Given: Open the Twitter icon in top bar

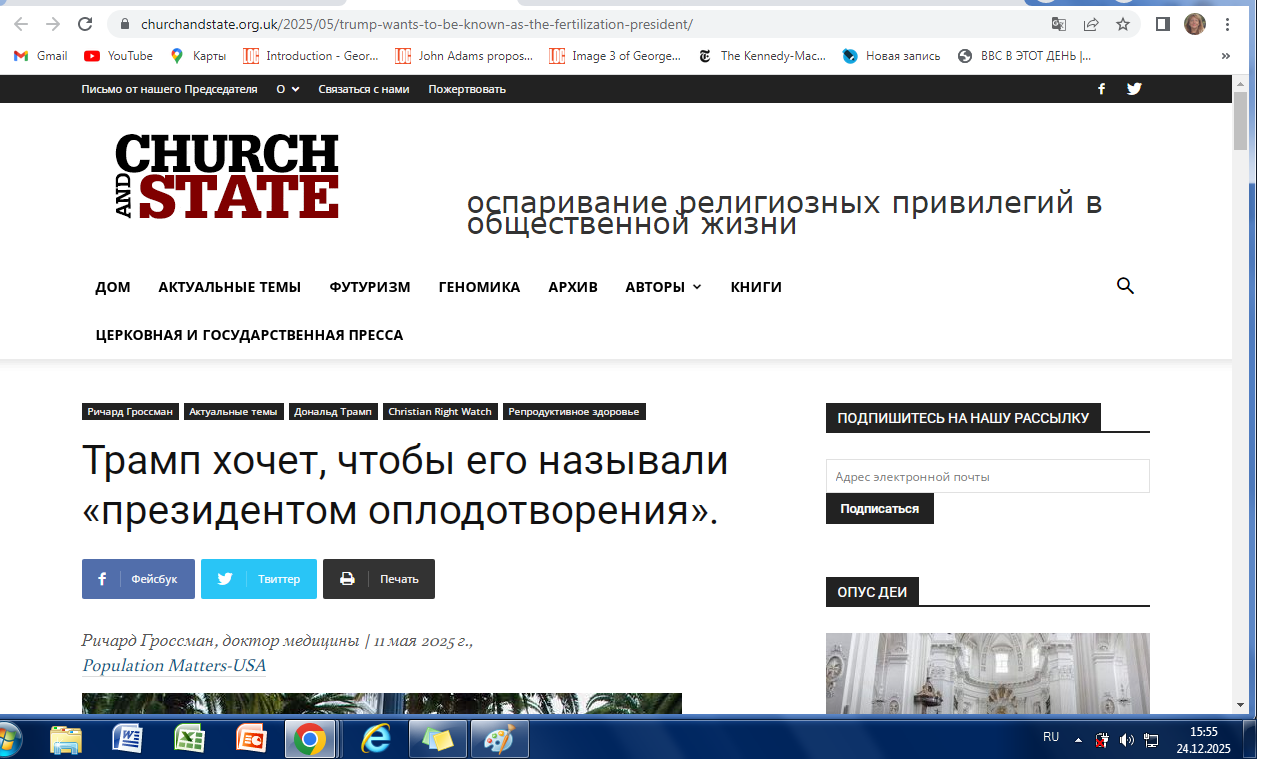Looking at the screenshot, I should pos(1134,89).
